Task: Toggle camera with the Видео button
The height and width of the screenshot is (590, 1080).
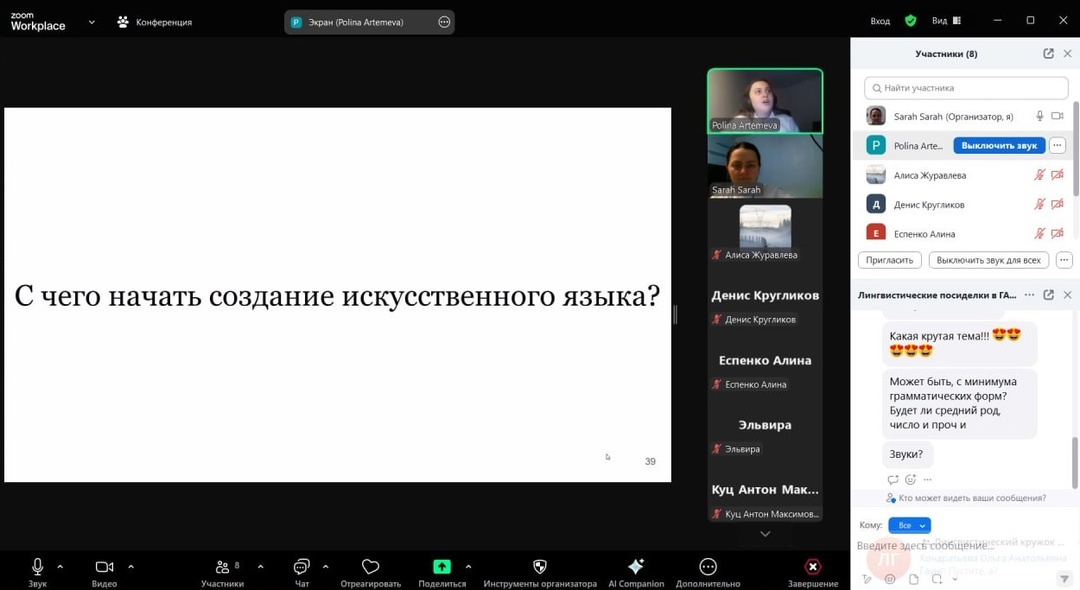Action: 104,567
